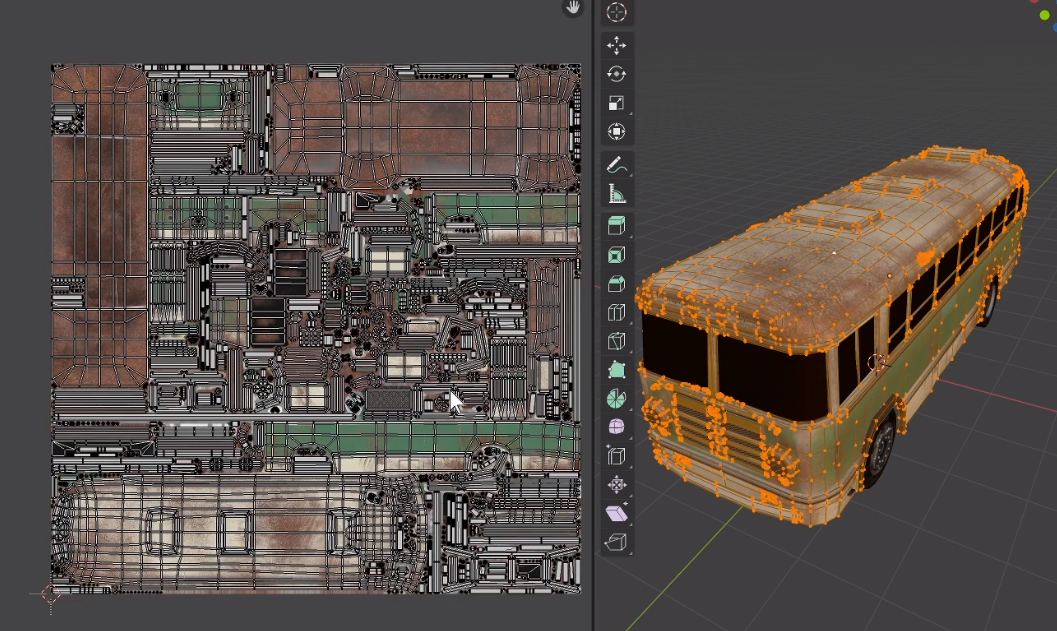Select the Scale tool
The width and height of the screenshot is (1057, 631).
tap(616, 102)
